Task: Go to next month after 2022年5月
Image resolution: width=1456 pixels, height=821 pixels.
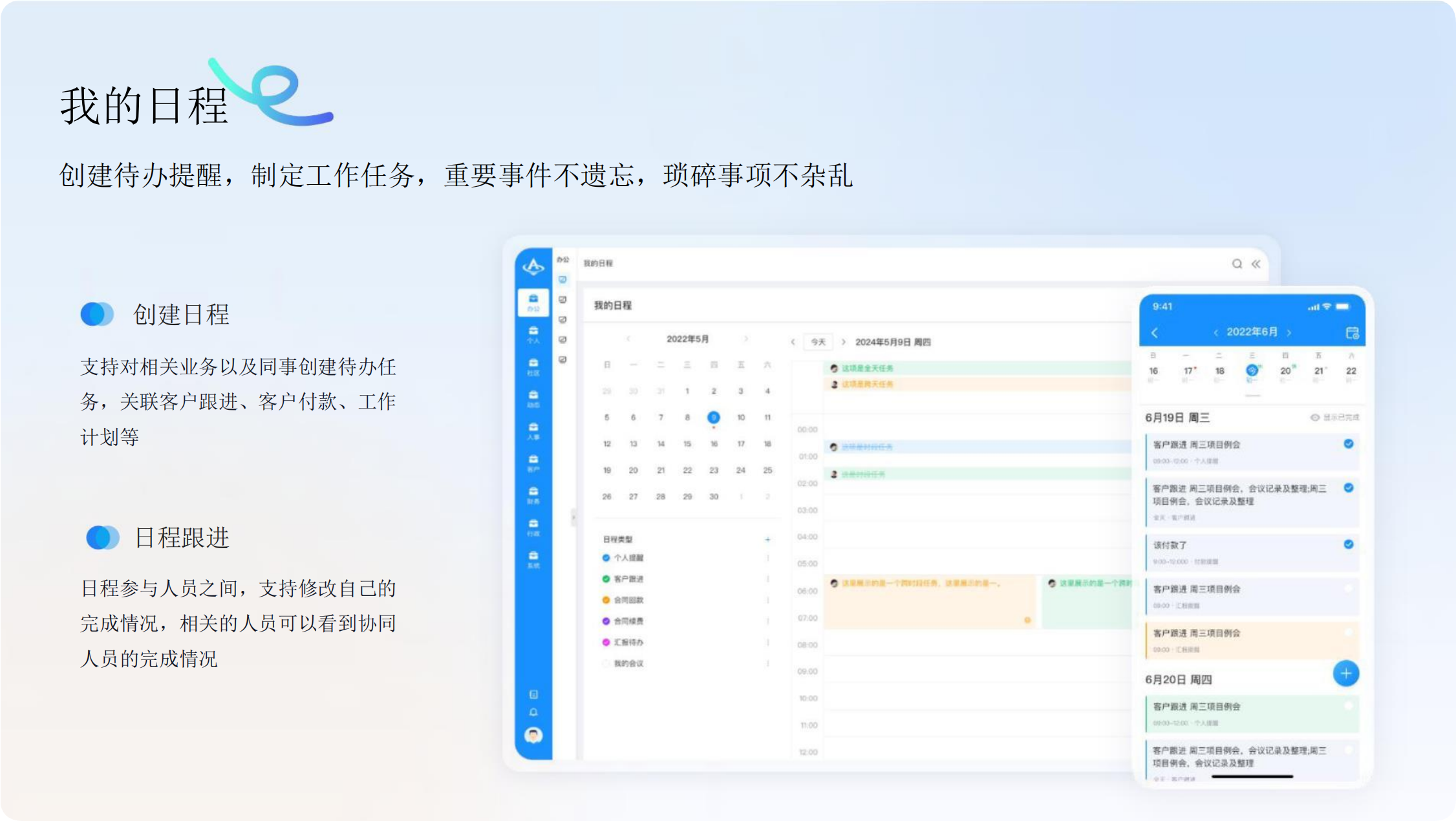Action: [746, 339]
